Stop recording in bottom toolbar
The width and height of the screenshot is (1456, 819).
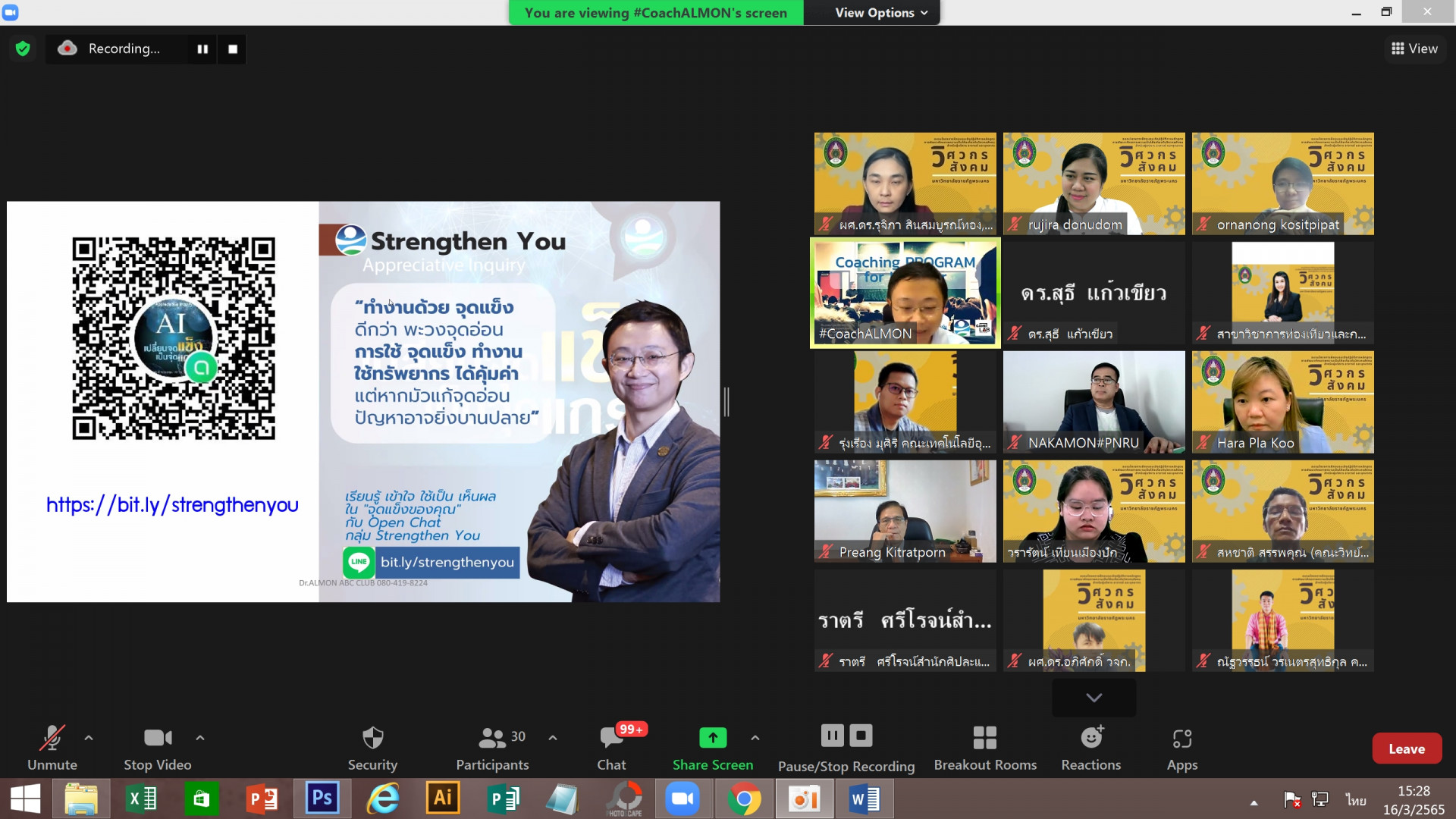click(861, 735)
